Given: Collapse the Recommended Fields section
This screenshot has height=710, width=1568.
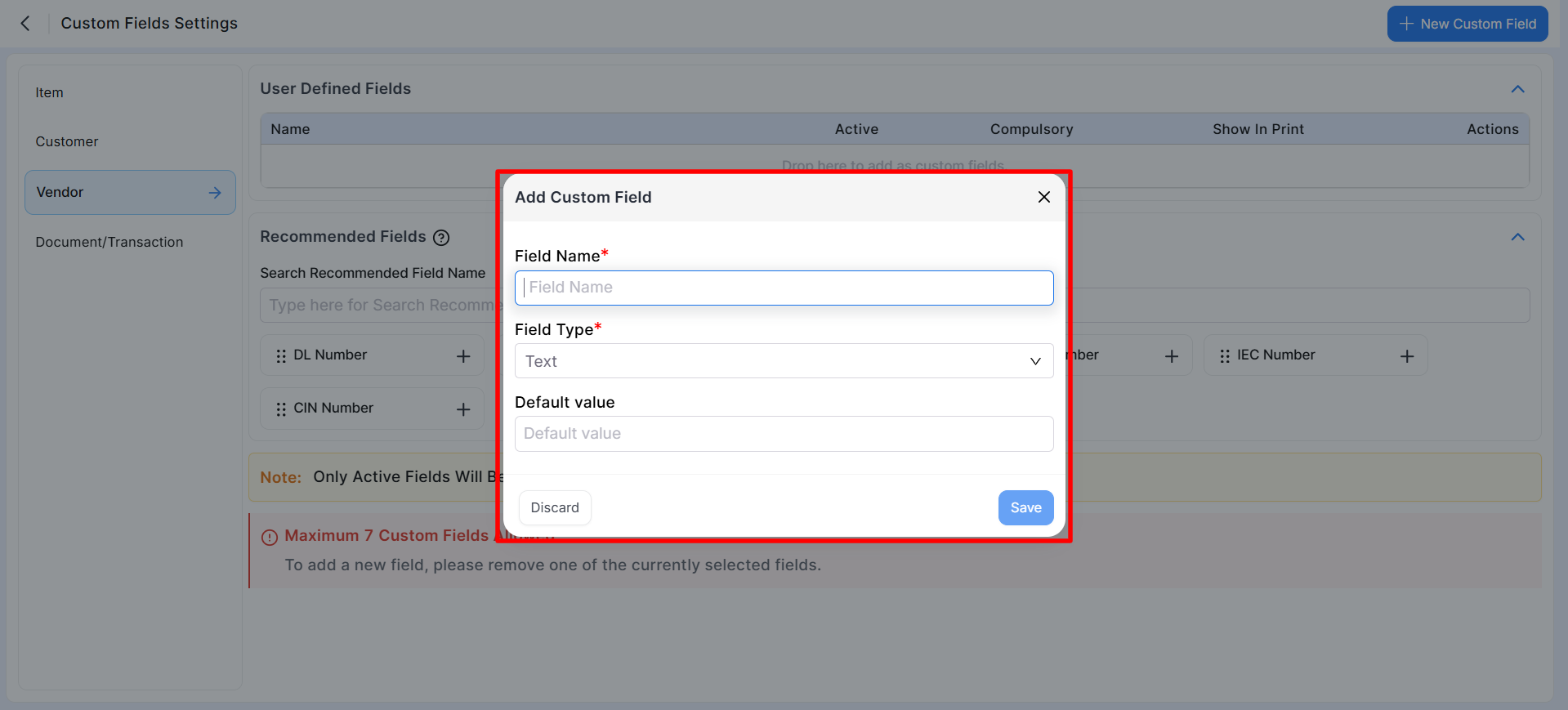Looking at the screenshot, I should [x=1517, y=237].
